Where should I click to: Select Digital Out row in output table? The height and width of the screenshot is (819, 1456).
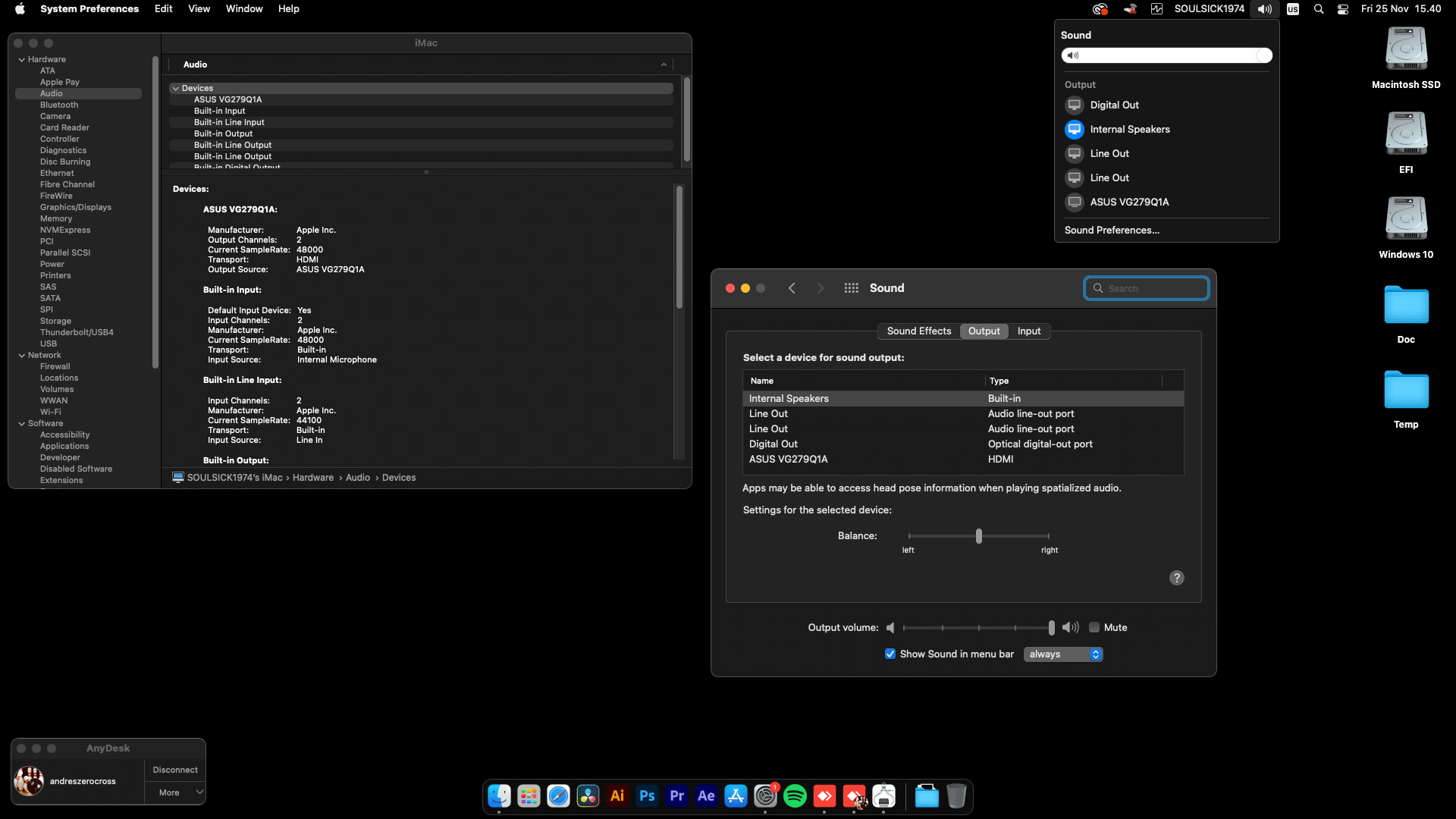tap(963, 444)
